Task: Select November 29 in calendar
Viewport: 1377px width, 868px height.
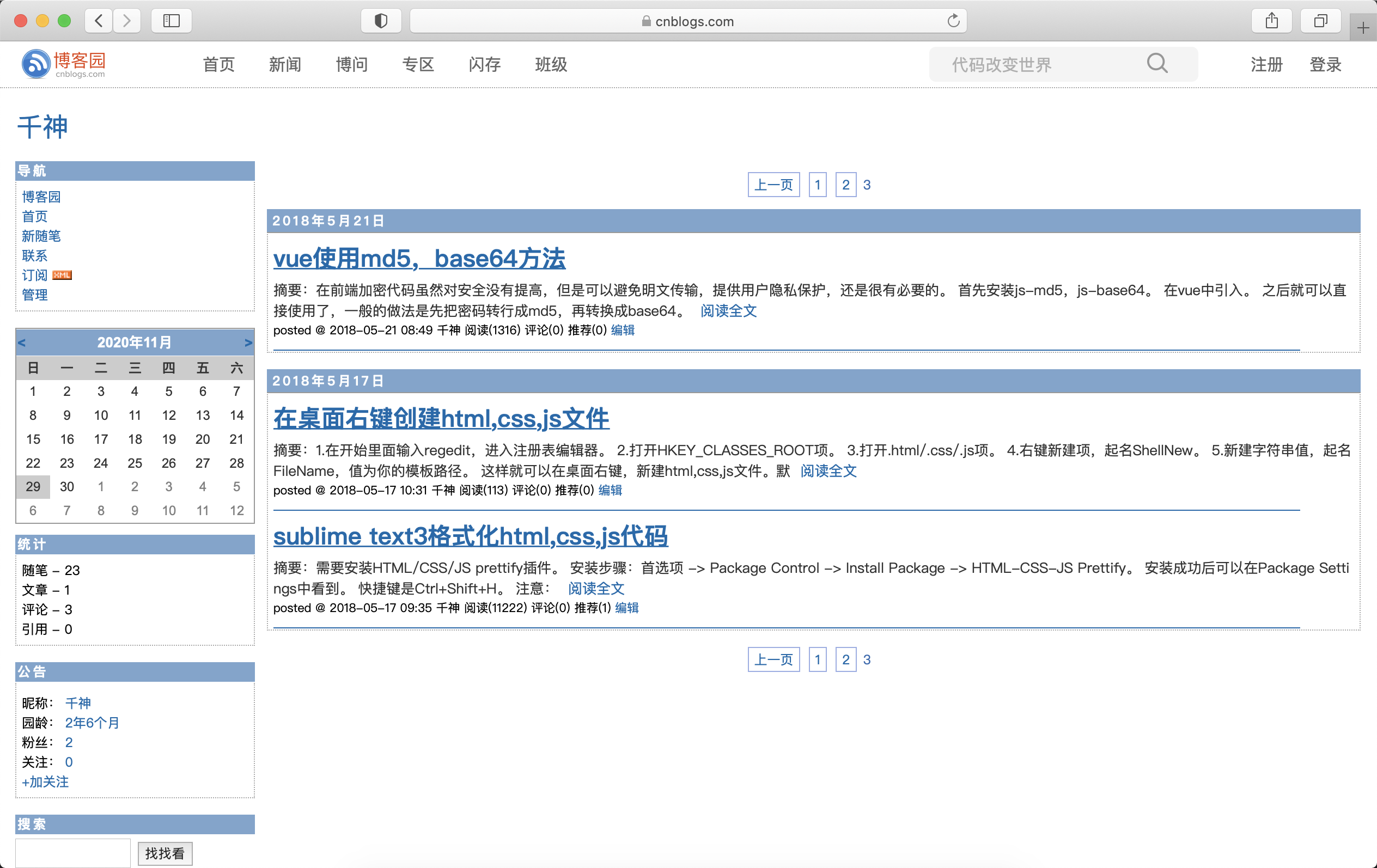Action: pos(33,487)
